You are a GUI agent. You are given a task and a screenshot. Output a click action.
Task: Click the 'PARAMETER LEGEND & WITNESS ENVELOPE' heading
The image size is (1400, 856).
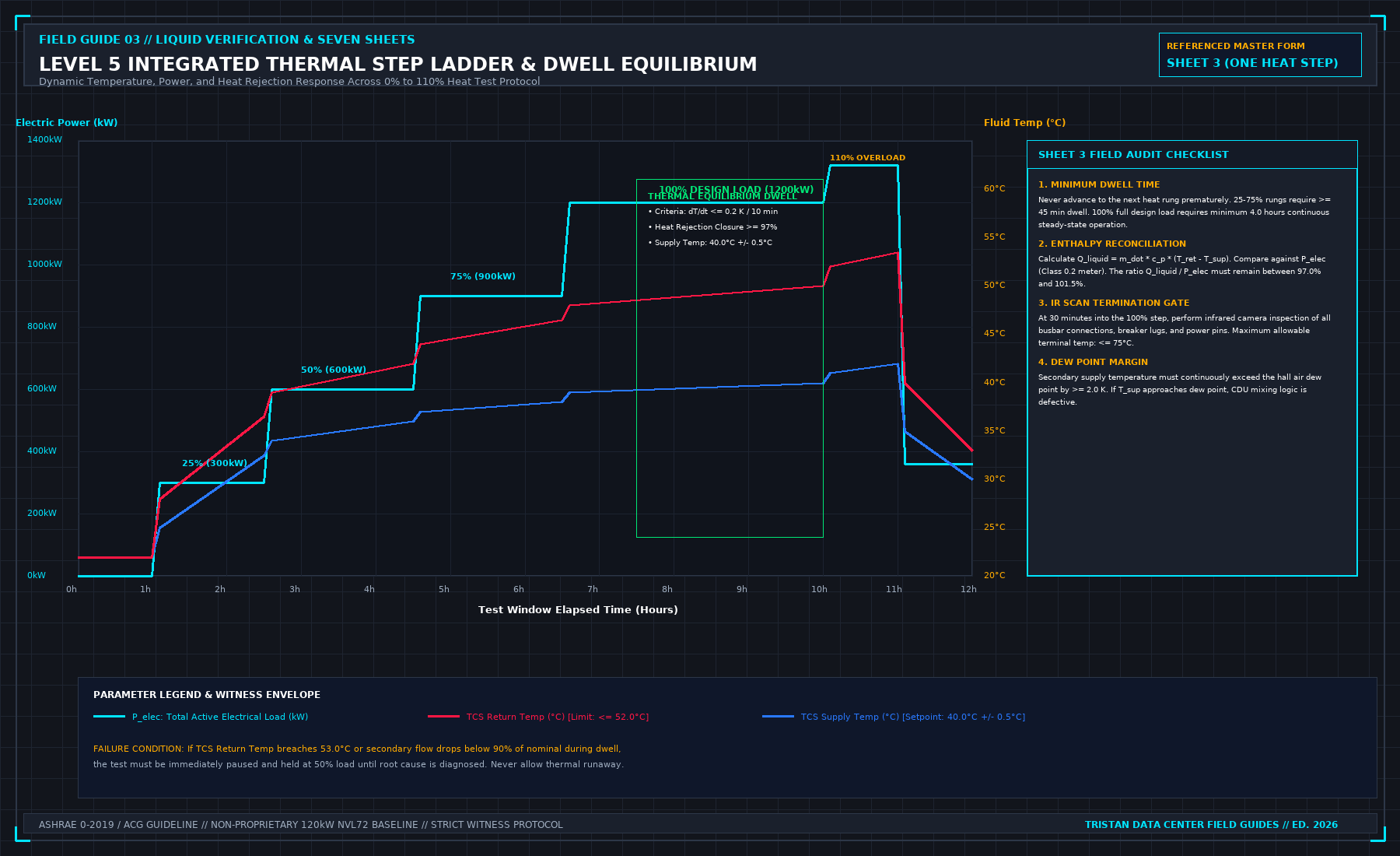click(207, 695)
